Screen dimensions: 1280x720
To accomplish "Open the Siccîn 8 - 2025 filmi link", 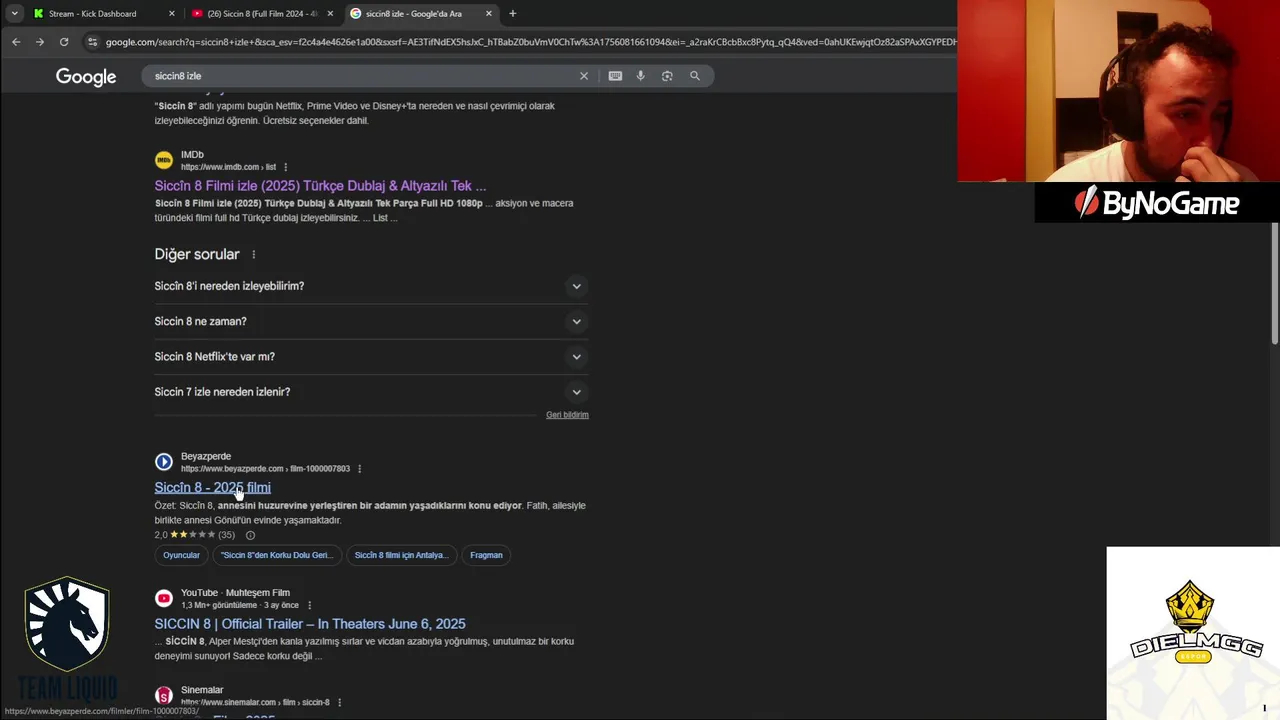I will [x=212, y=487].
